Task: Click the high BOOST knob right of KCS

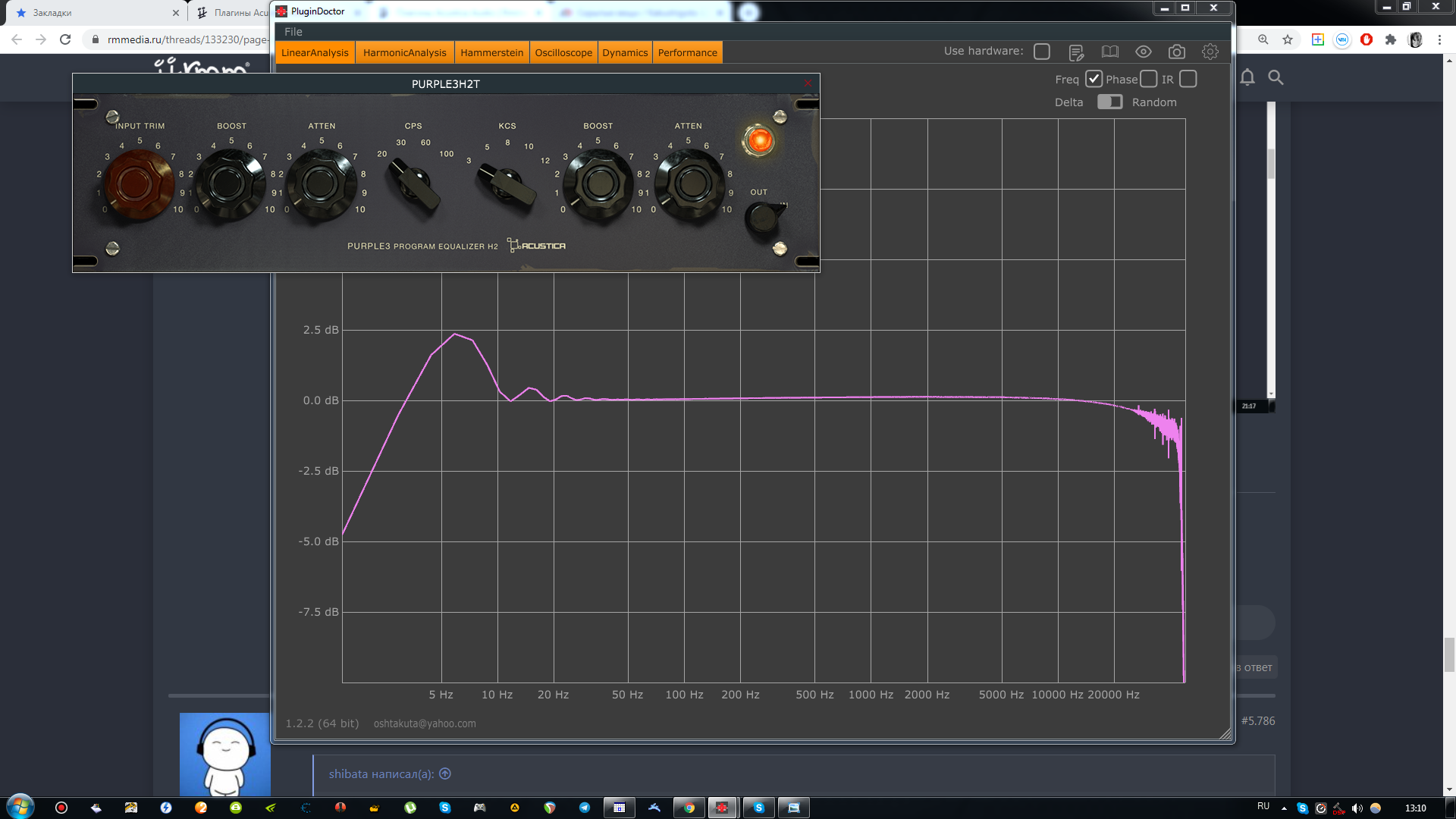Action: pos(599,184)
